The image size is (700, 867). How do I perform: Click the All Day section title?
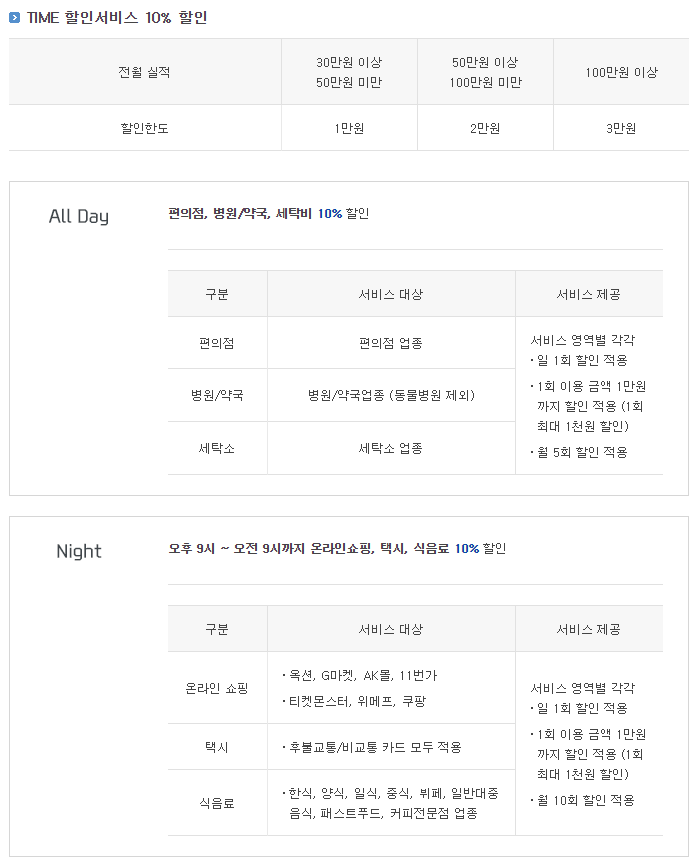(79, 216)
